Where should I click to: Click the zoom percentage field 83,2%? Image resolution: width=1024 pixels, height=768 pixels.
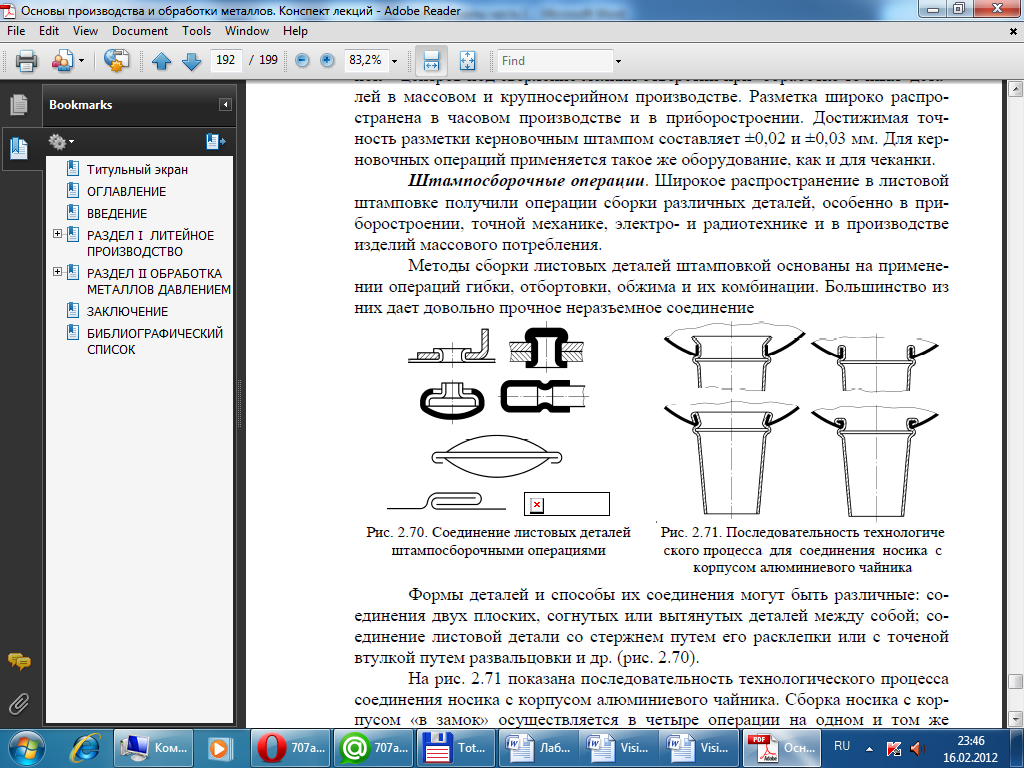click(365, 60)
